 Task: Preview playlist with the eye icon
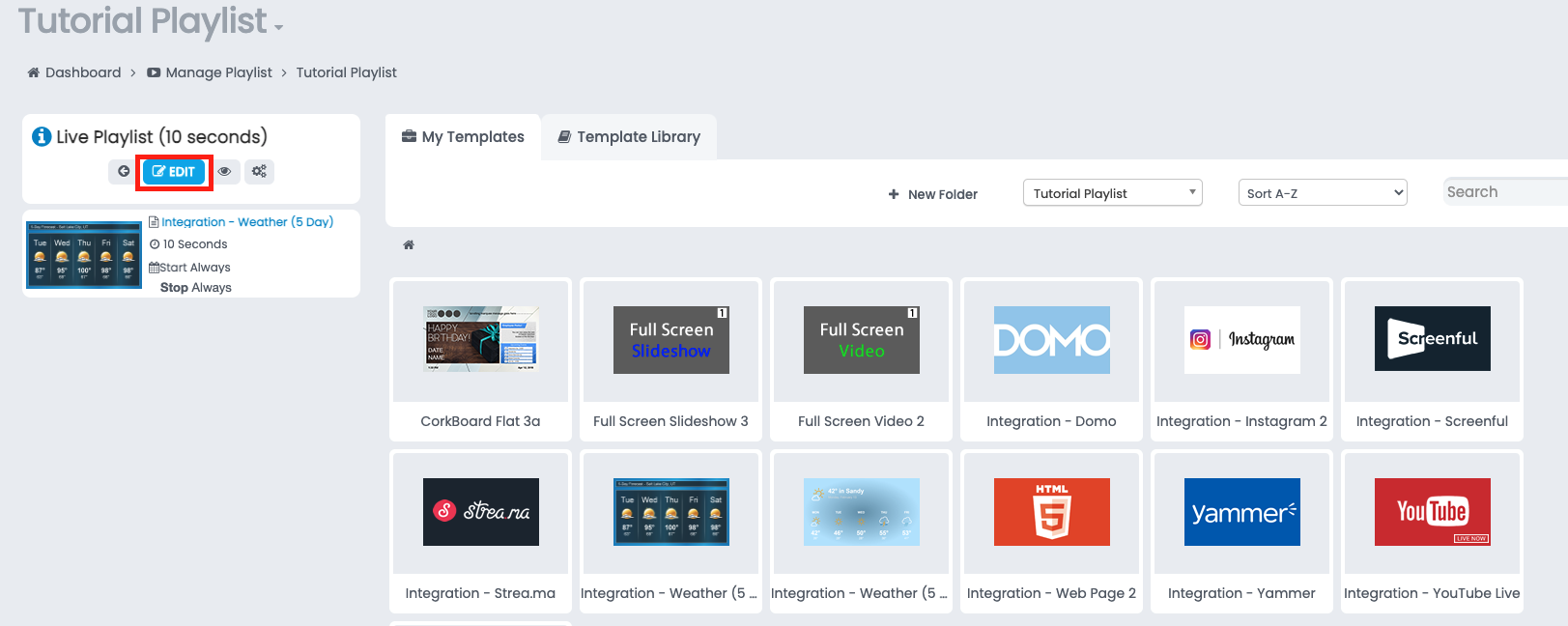pyautogui.click(x=225, y=172)
